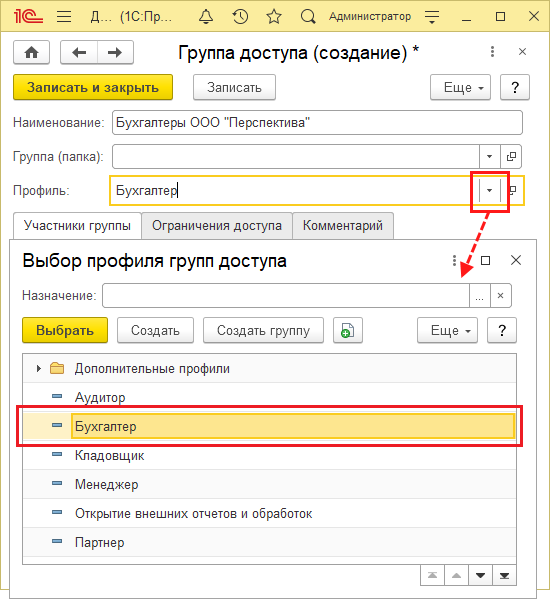The image size is (552, 600).
Task: Switch to Участники группы tab
Action: point(77,226)
